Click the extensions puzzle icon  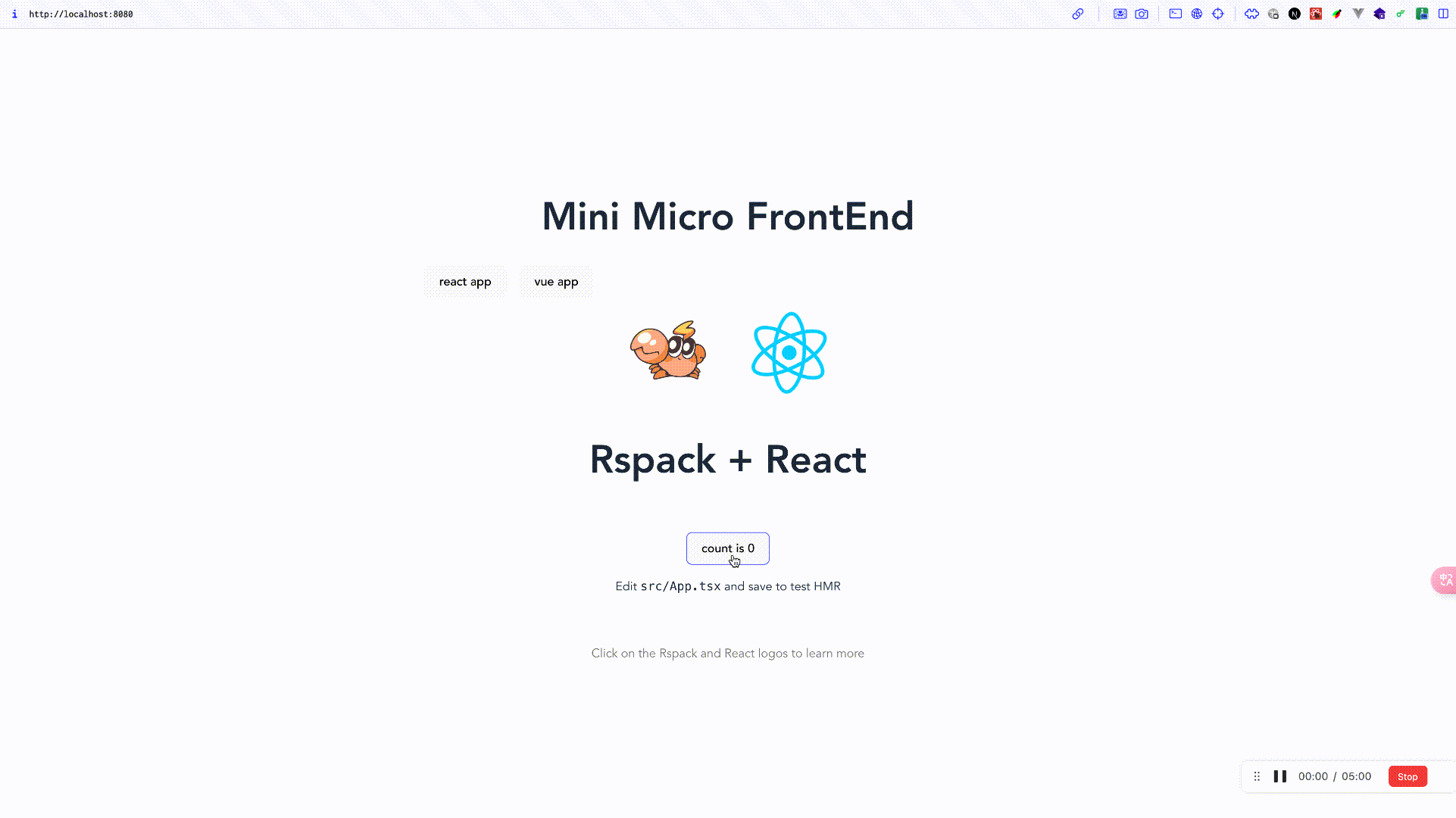1251,13
